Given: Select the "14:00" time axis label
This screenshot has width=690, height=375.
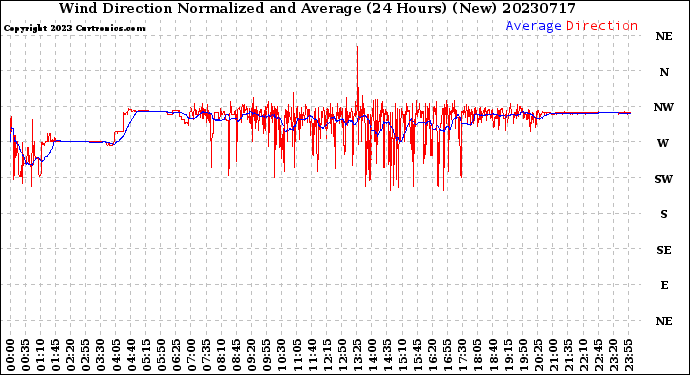Looking at the screenshot, I should click(372, 355).
